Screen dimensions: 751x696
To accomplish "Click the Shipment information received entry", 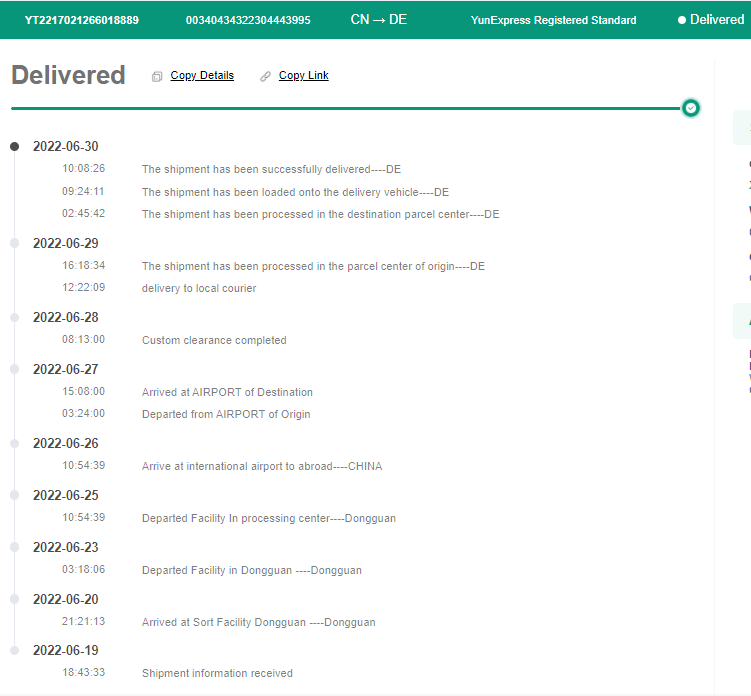I will pos(217,673).
